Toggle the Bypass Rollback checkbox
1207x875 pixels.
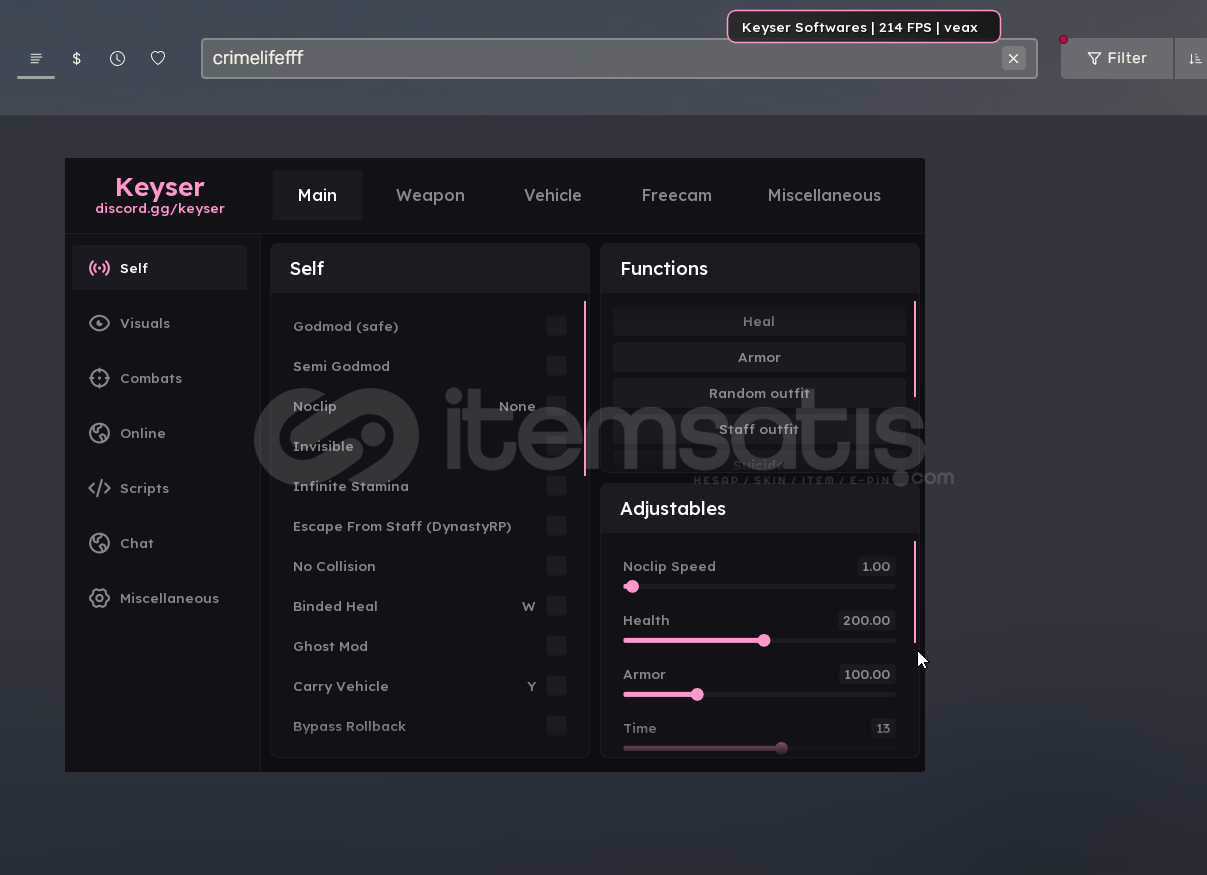click(x=556, y=726)
